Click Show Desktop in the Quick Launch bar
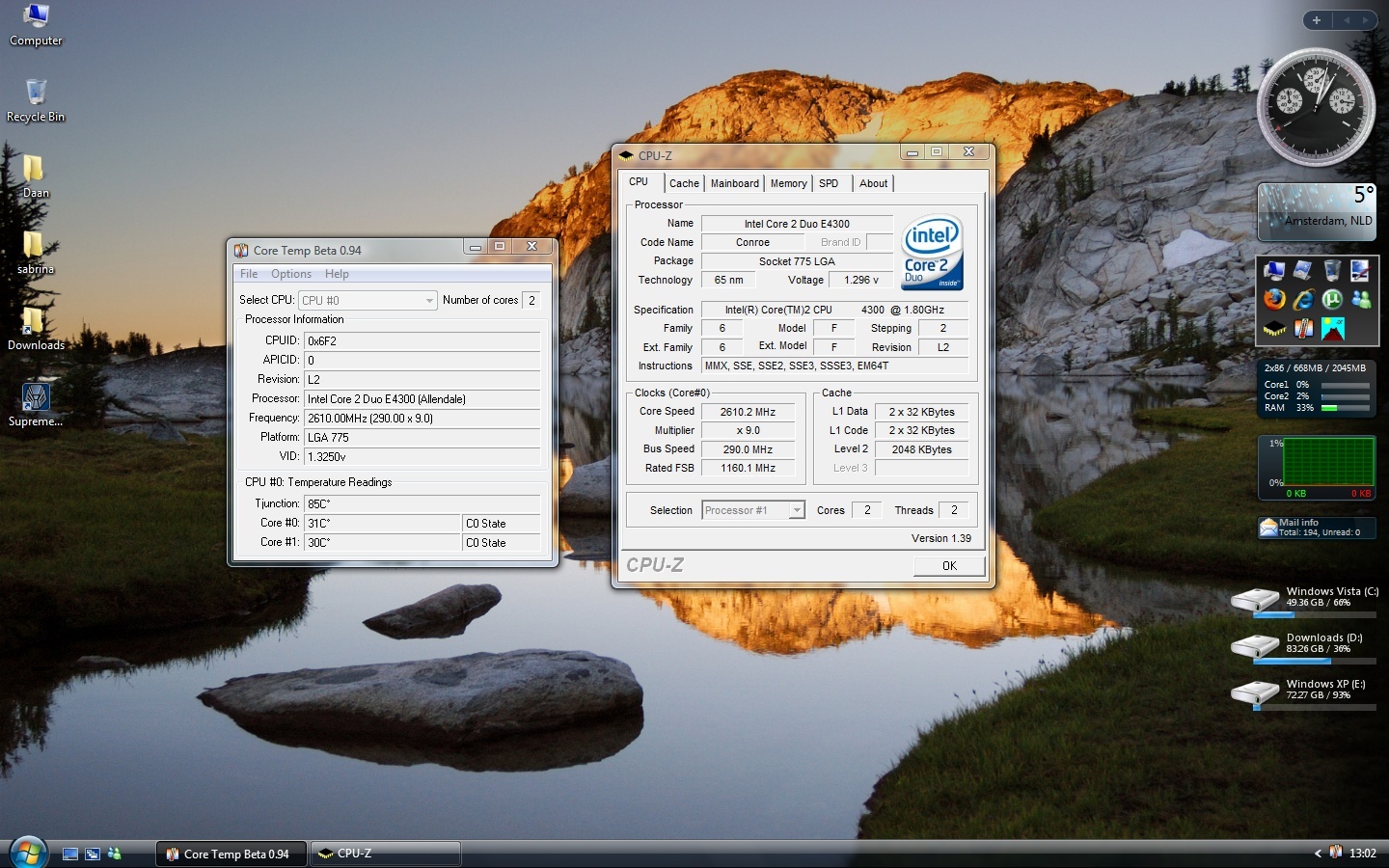 click(x=70, y=854)
